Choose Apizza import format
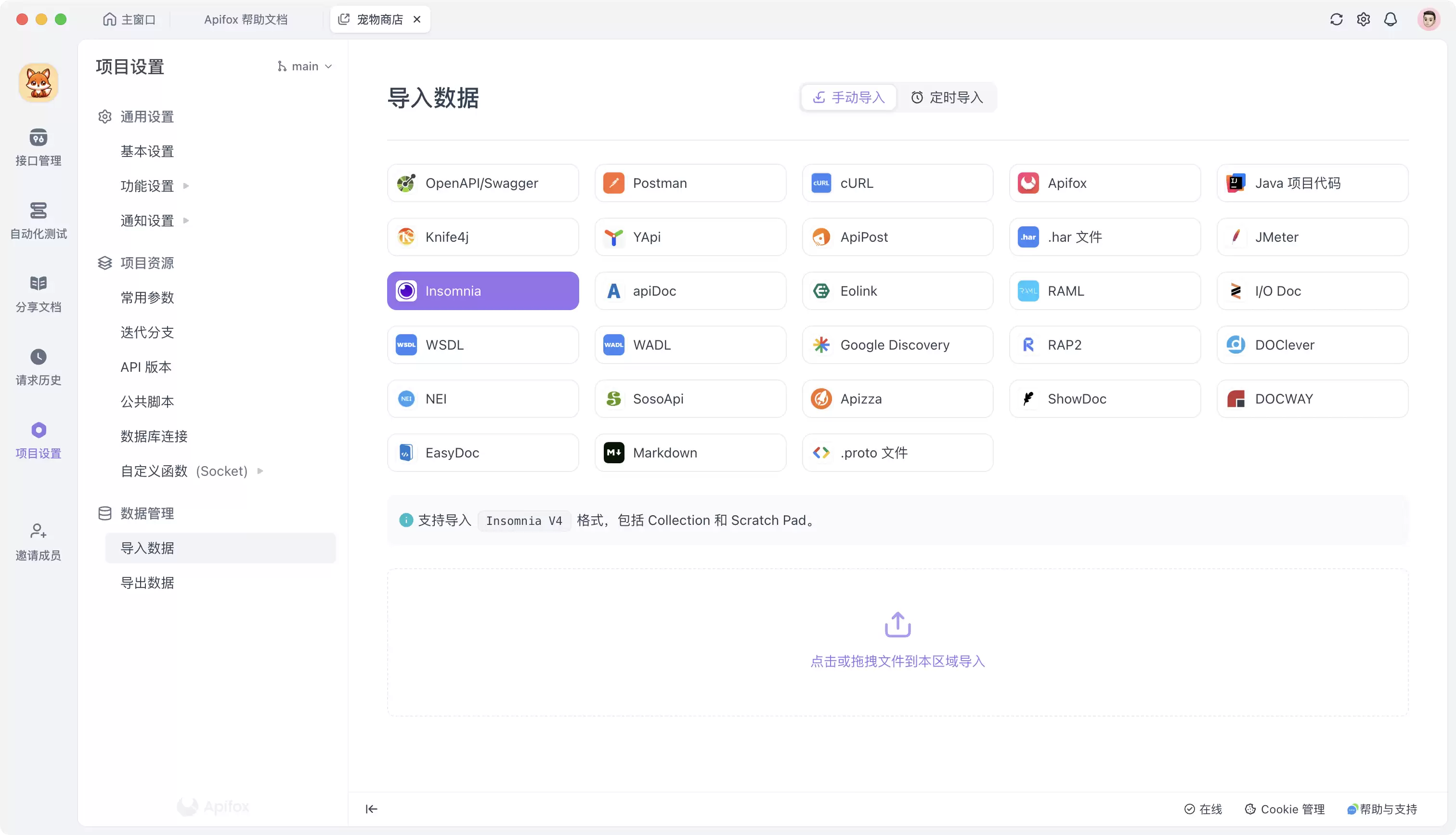 click(x=897, y=399)
